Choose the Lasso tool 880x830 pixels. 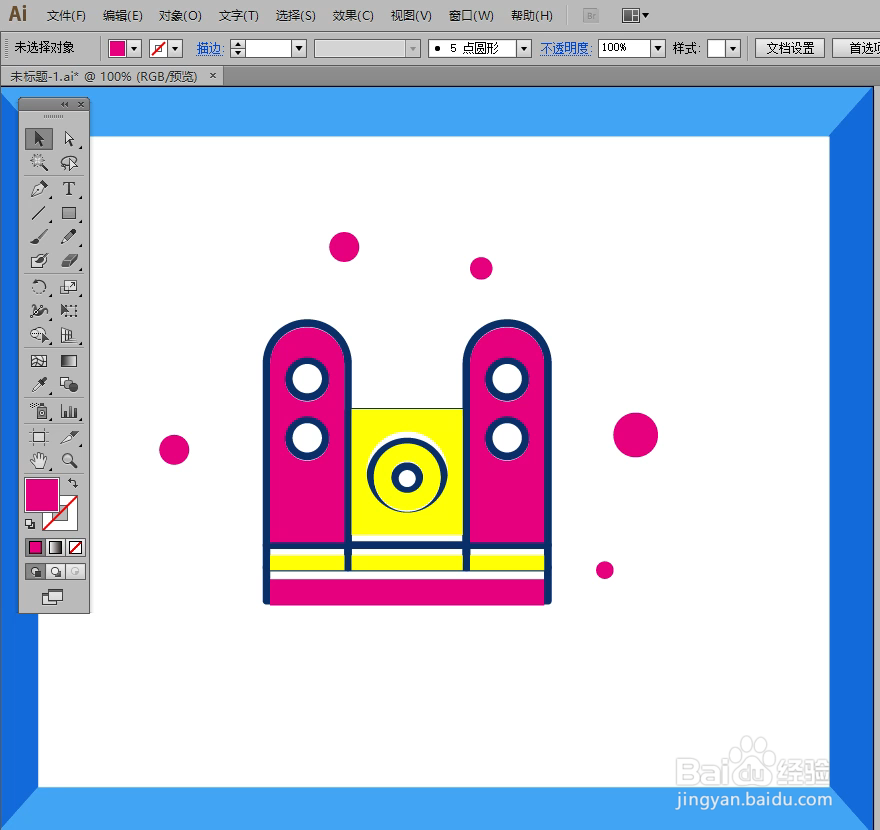point(69,163)
